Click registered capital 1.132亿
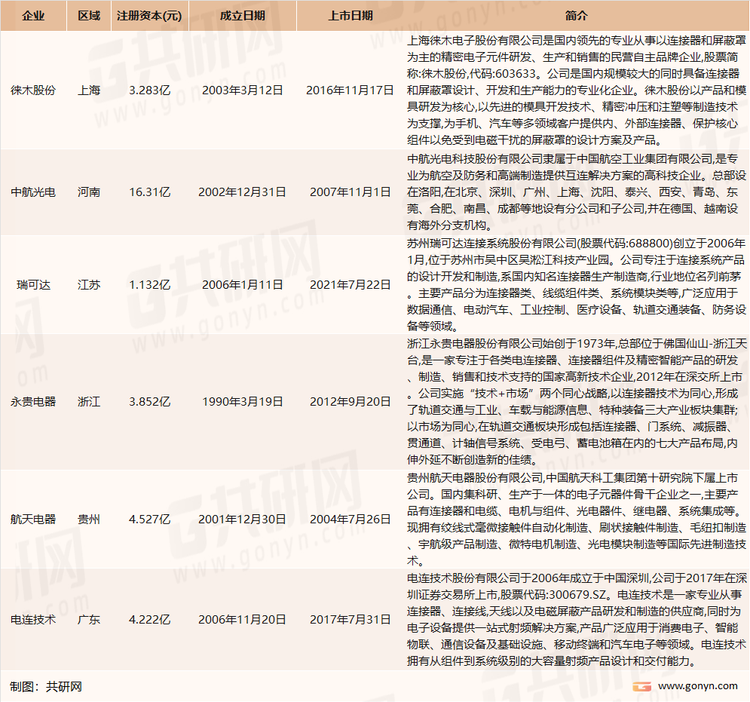The height and width of the screenshot is (702, 750). [x=150, y=285]
